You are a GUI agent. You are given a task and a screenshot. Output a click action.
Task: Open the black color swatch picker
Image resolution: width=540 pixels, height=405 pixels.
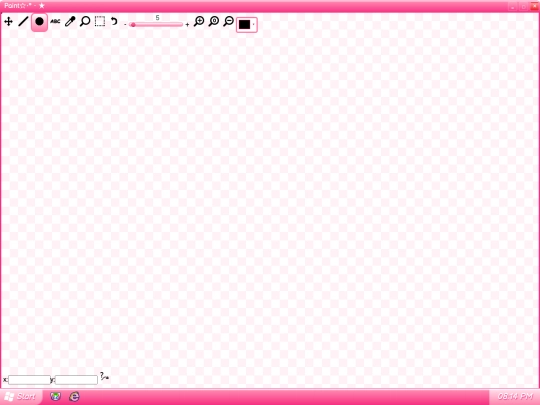[244, 24]
